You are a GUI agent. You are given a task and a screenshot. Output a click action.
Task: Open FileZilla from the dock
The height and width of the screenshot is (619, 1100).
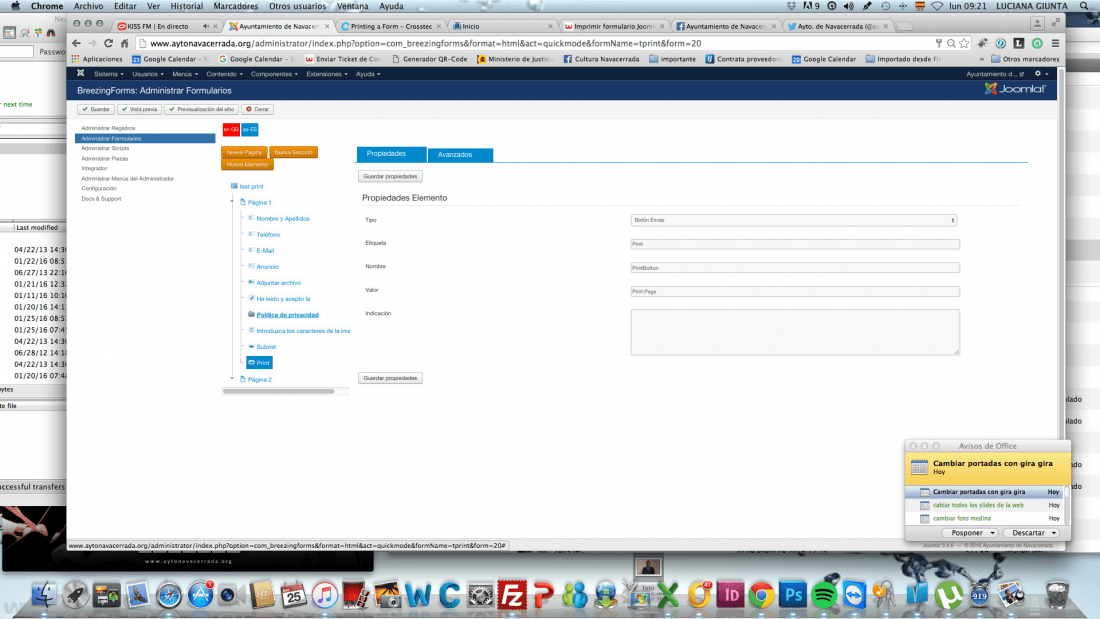(512, 595)
